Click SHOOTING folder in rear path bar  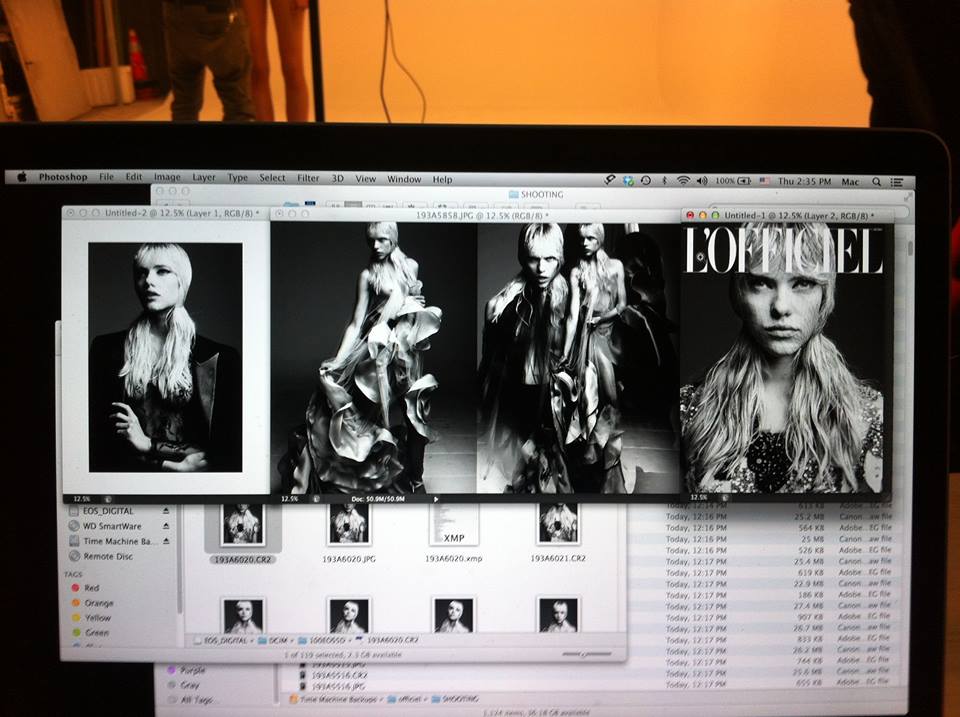click(x=456, y=699)
